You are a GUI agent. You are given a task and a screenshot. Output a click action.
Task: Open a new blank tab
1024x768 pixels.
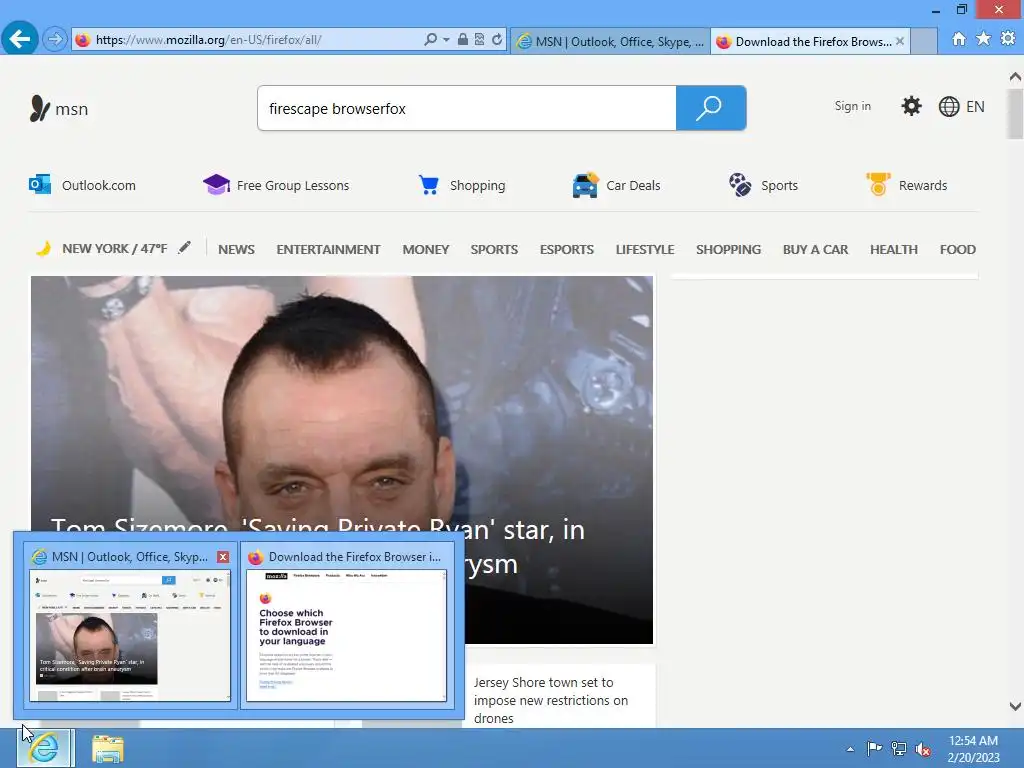[x=923, y=41]
